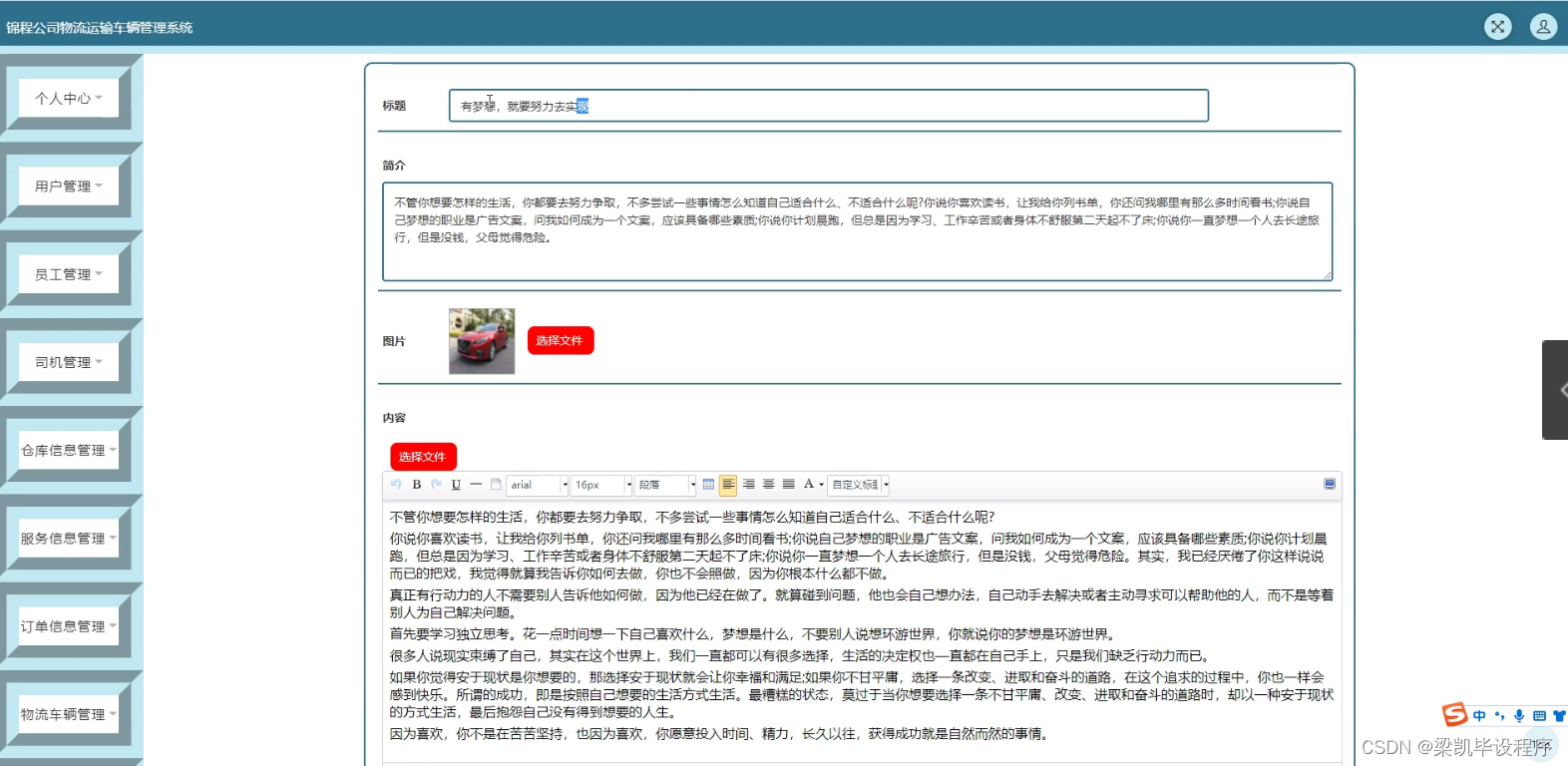1568x766 pixels.
Task: Expand the 用户管理 menu
Action: [69, 186]
